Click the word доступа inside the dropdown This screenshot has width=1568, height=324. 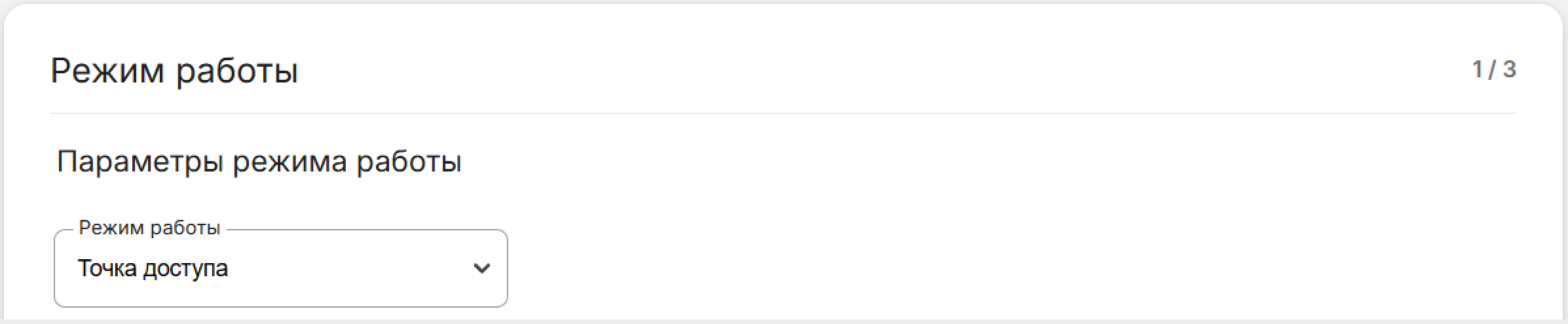pyautogui.click(x=185, y=268)
